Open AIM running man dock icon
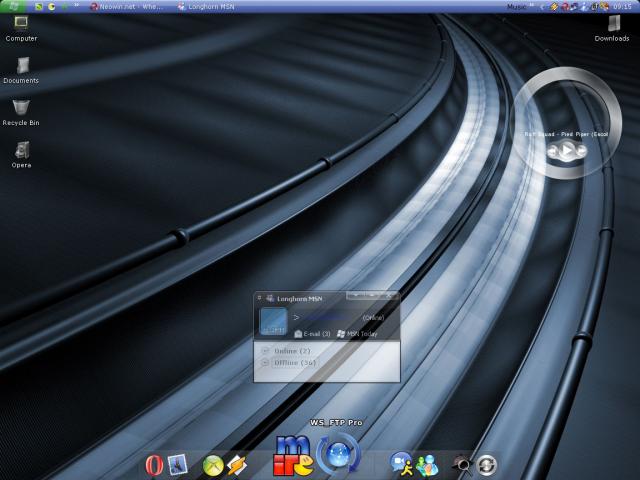Viewport: 640px width, 480px height. (401, 464)
